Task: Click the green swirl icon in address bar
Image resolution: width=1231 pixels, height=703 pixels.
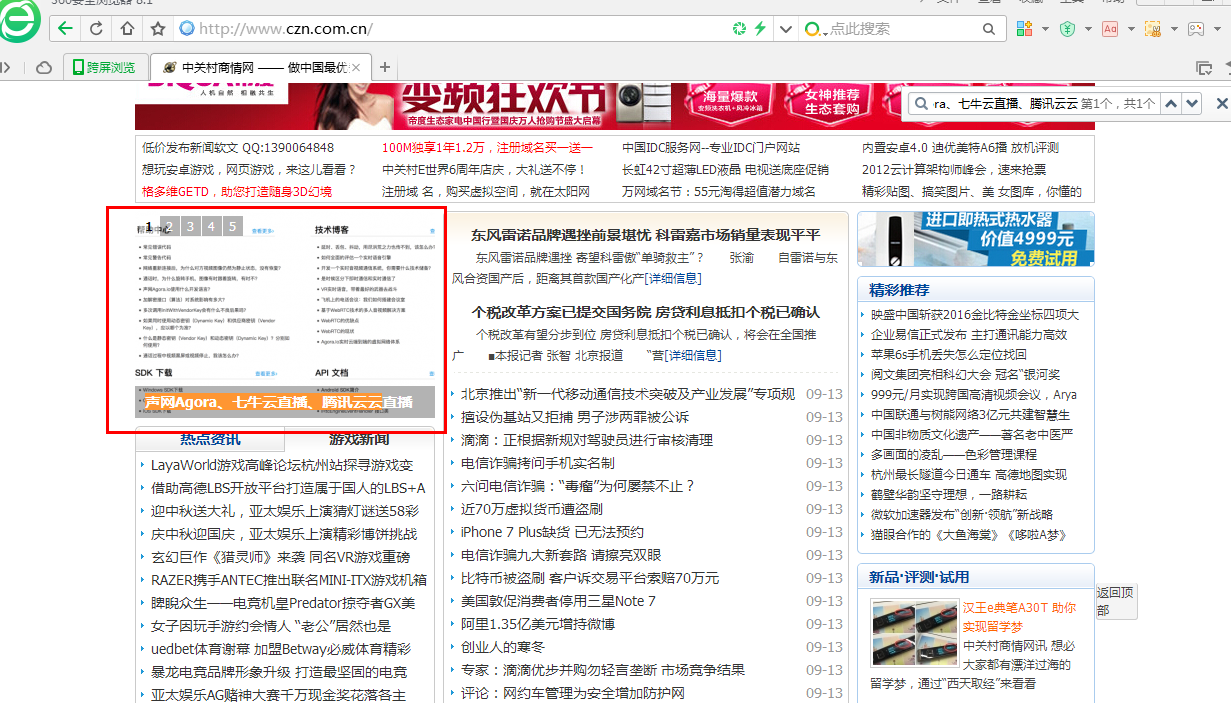Action: 739,28
